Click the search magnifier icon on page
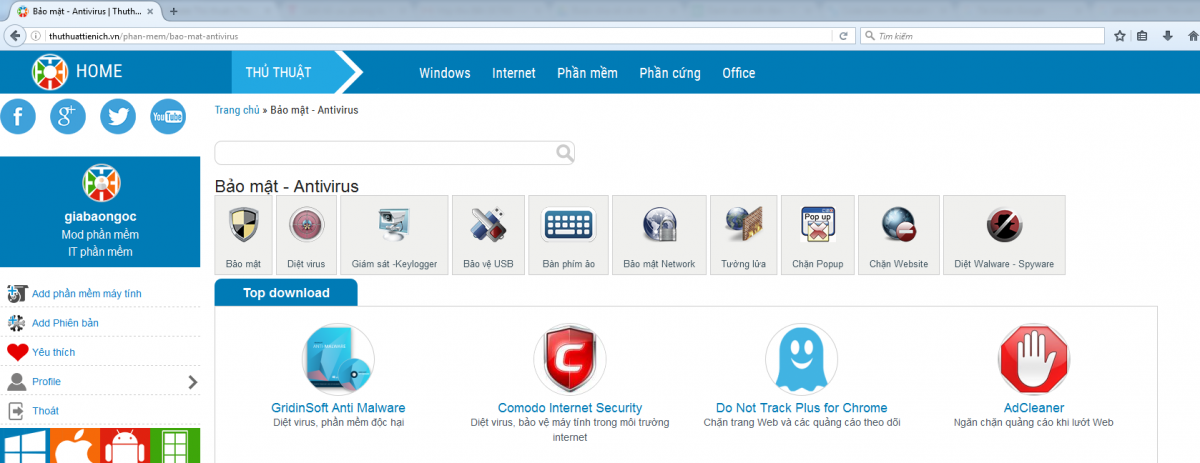This screenshot has height=463, width=1200. pos(565,153)
